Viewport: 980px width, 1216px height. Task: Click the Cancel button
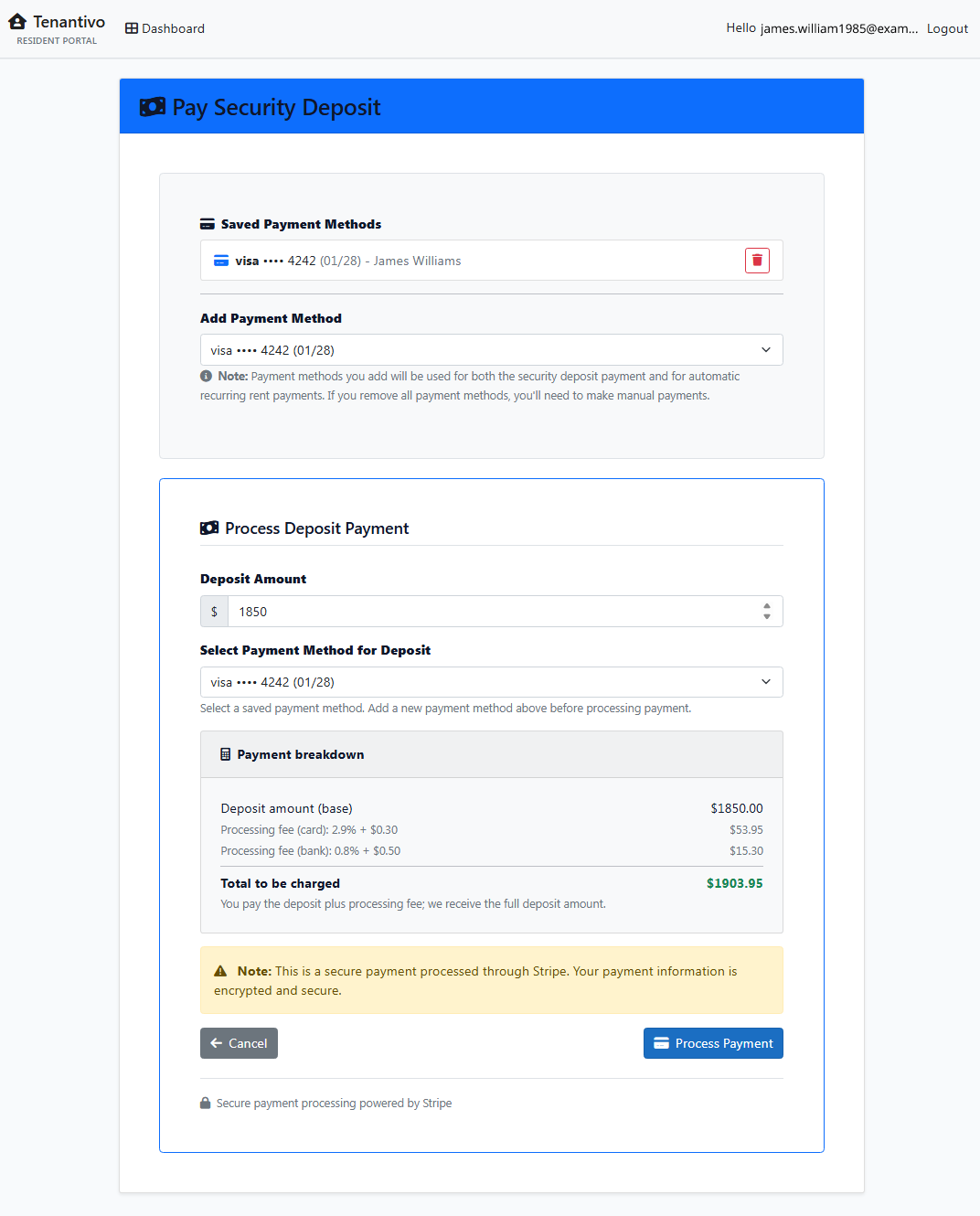click(x=239, y=1043)
